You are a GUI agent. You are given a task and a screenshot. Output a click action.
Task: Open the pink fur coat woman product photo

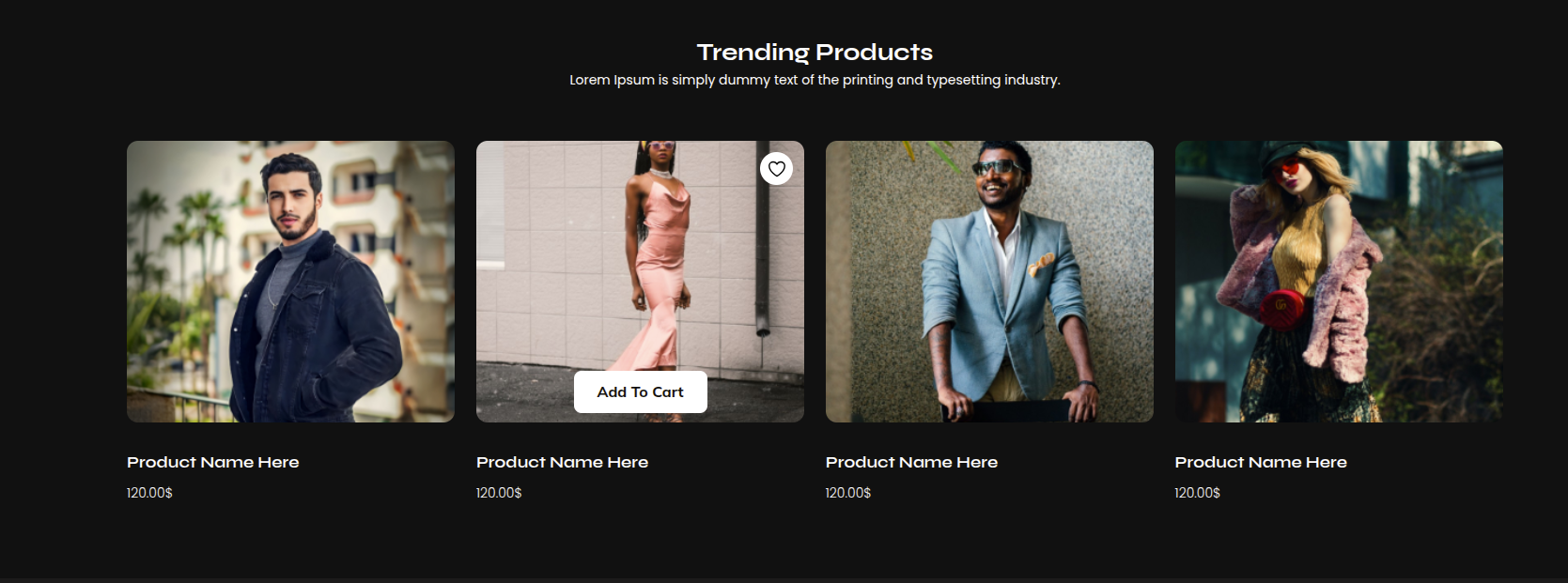point(1339,282)
